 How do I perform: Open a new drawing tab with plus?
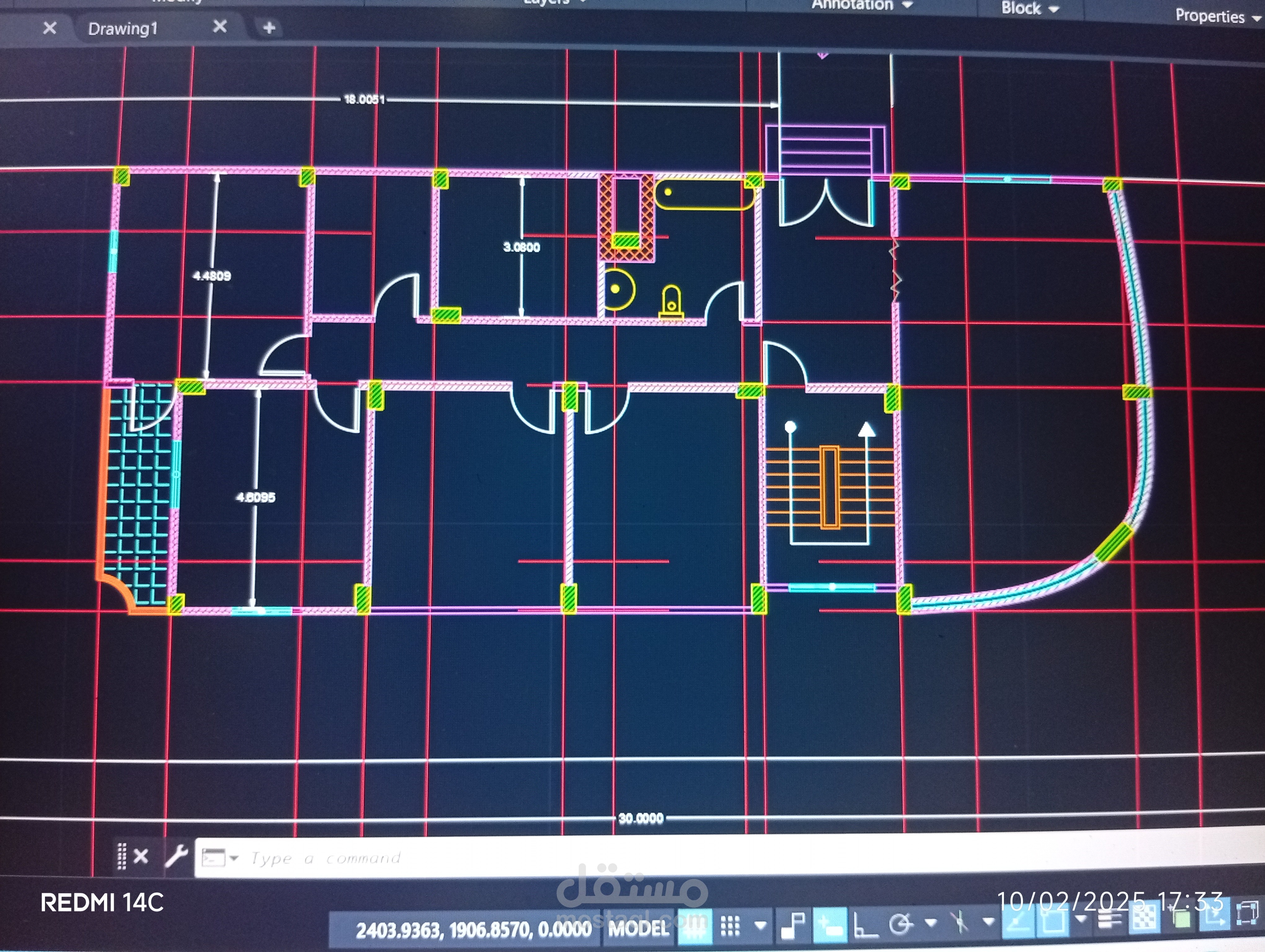click(269, 28)
